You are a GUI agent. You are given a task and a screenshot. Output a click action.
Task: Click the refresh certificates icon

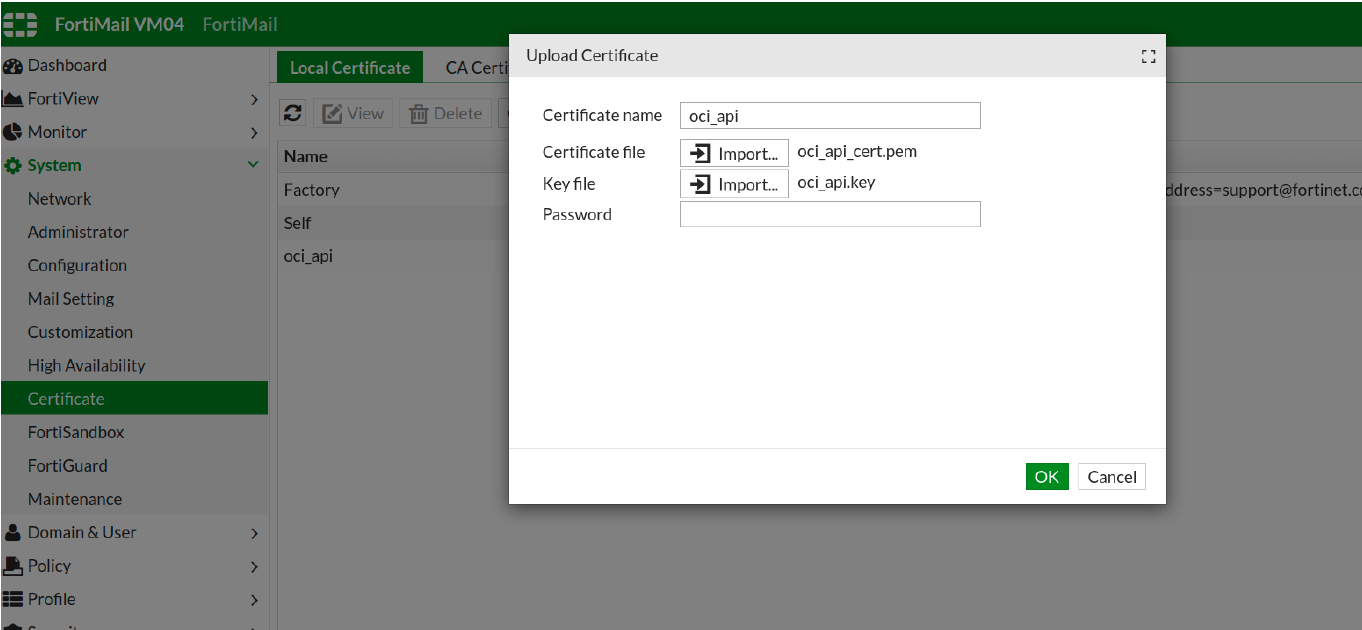tap(292, 113)
